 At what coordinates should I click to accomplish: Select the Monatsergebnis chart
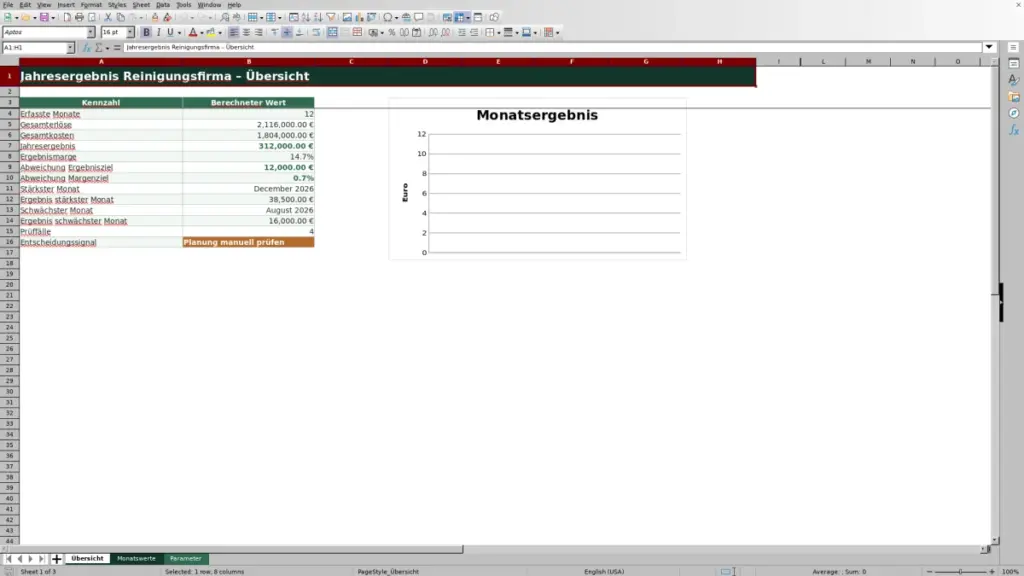(x=537, y=179)
